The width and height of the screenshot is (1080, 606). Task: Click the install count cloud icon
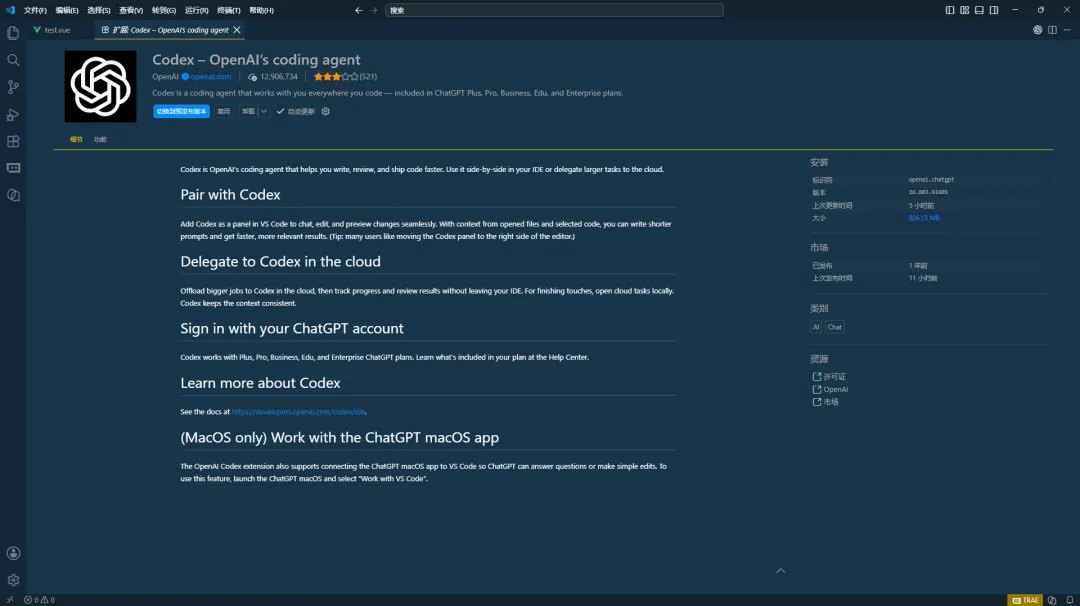[x=252, y=76]
